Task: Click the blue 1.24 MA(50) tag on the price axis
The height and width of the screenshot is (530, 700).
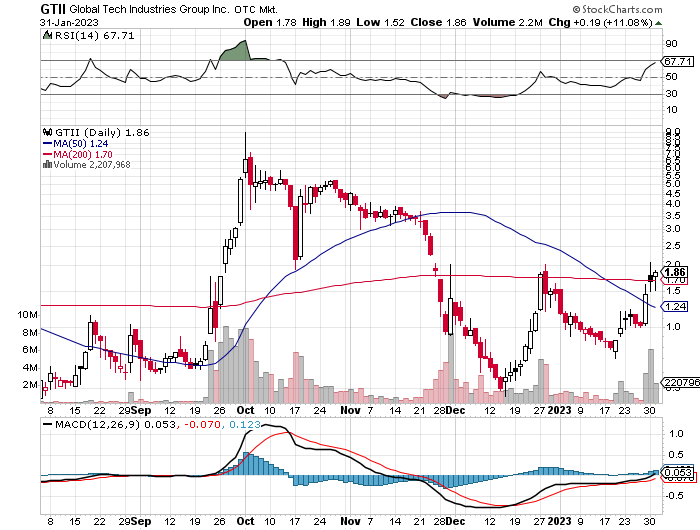Action: tap(675, 307)
